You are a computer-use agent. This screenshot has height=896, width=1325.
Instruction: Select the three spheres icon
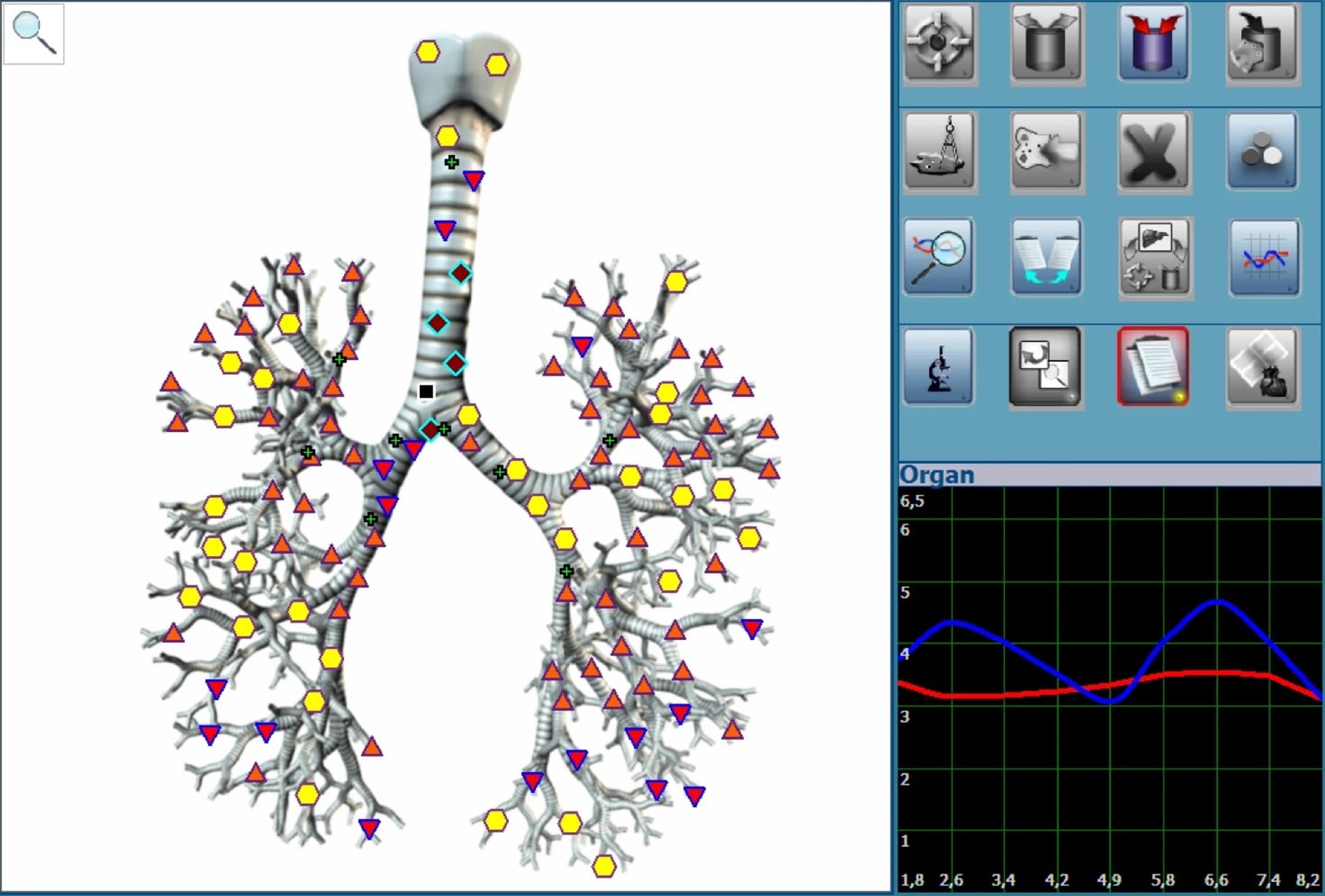pyautogui.click(x=1262, y=151)
